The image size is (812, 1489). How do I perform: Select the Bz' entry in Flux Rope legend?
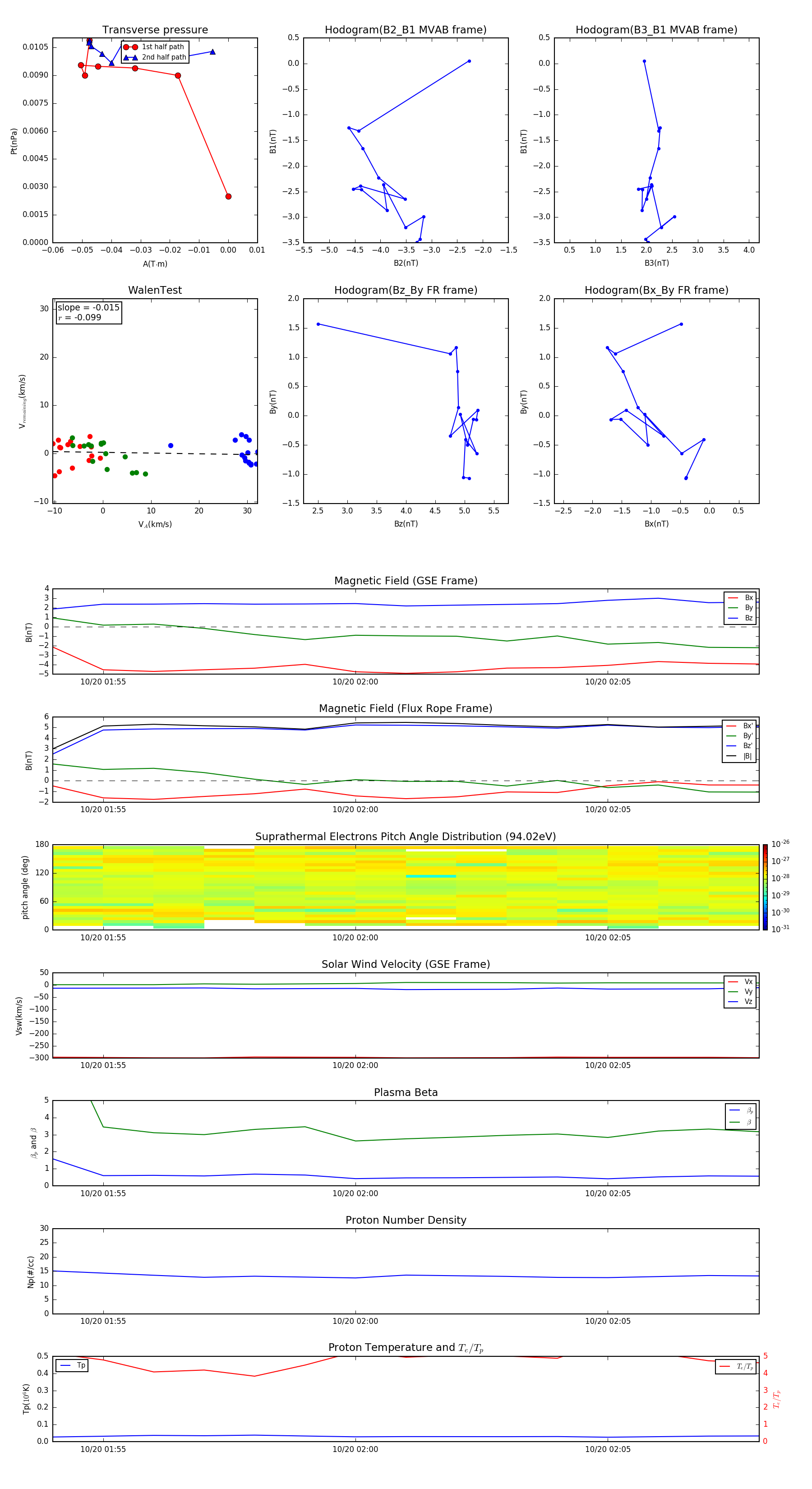[x=740, y=746]
